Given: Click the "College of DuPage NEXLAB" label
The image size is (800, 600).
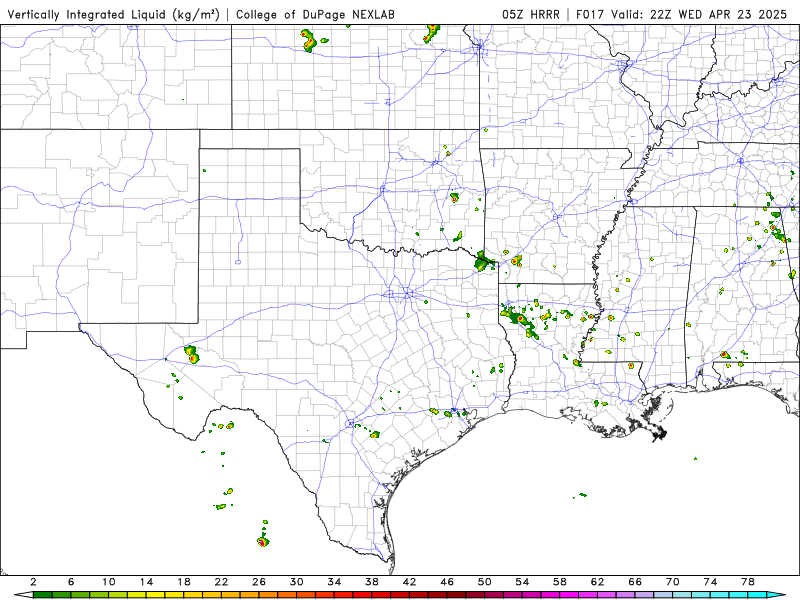Looking at the screenshot, I should (315, 14).
